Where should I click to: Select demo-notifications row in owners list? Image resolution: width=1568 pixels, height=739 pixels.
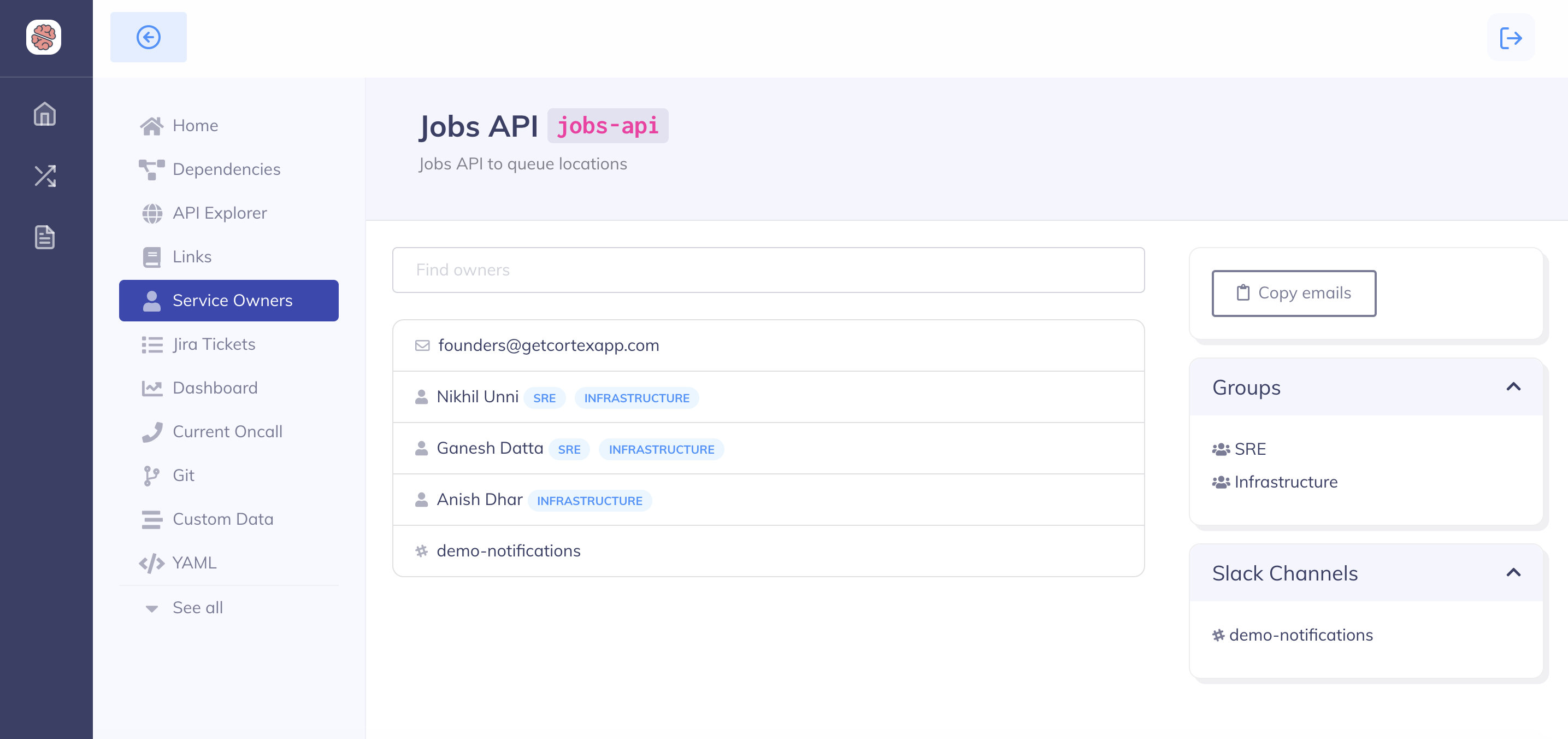(x=768, y=551)
